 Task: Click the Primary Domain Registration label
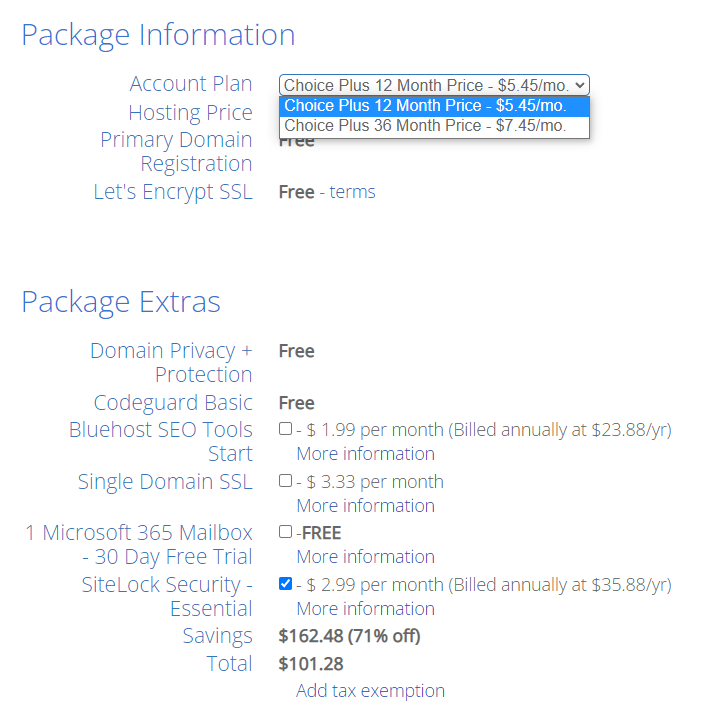click(x=176, y=152)
